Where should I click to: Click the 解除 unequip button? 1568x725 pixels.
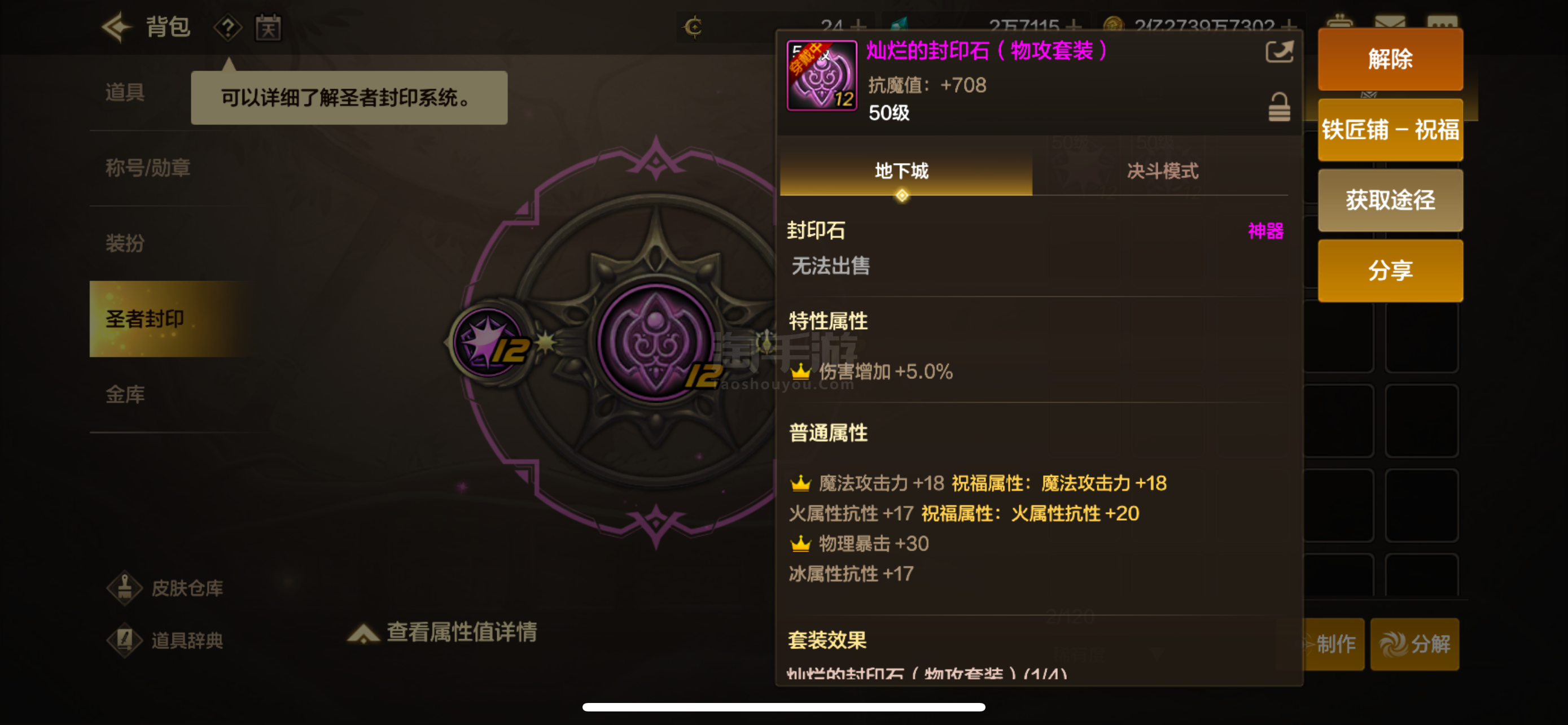[x=1390, y=59]
